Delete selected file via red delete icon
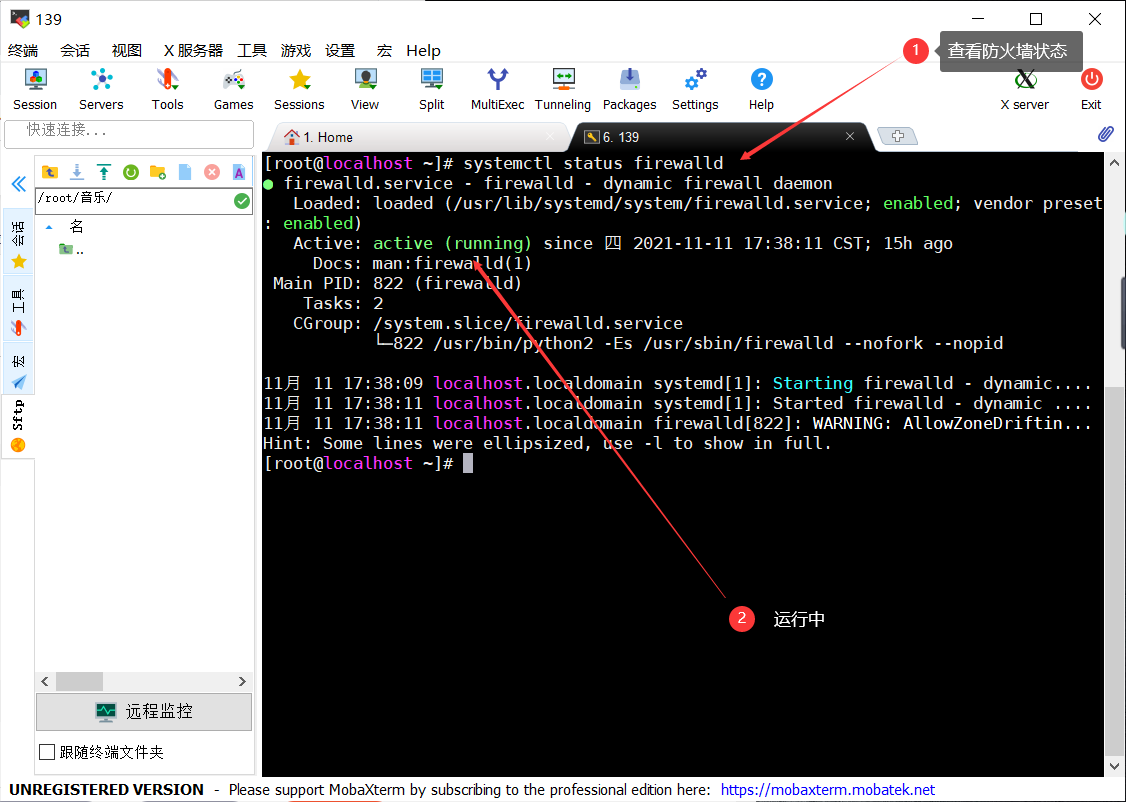The width and height of the screenshot is (1126, 802). (212, 172)
